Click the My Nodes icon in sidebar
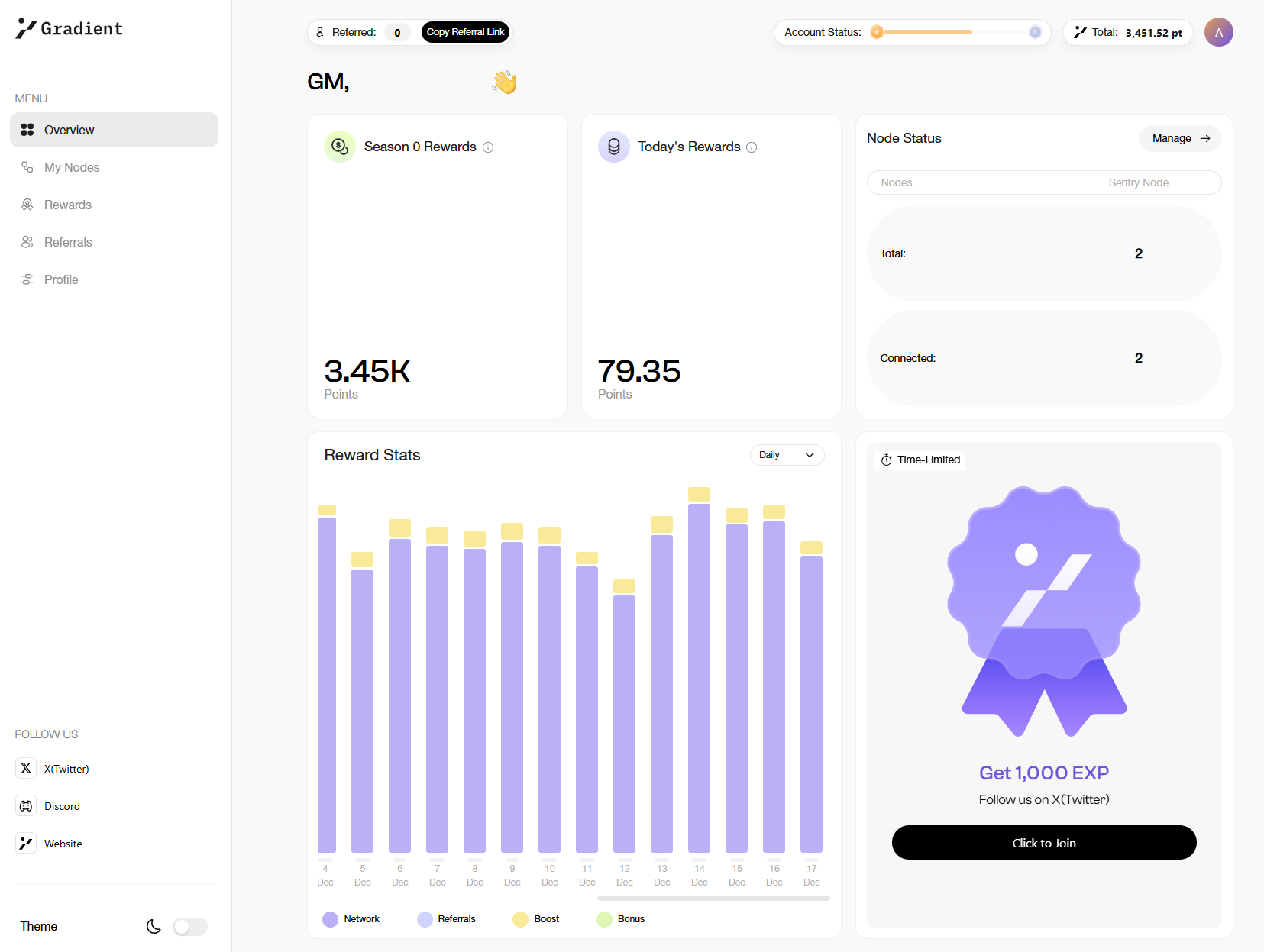The height and width of the screenshot is (952, 1264). click(27, 167)
